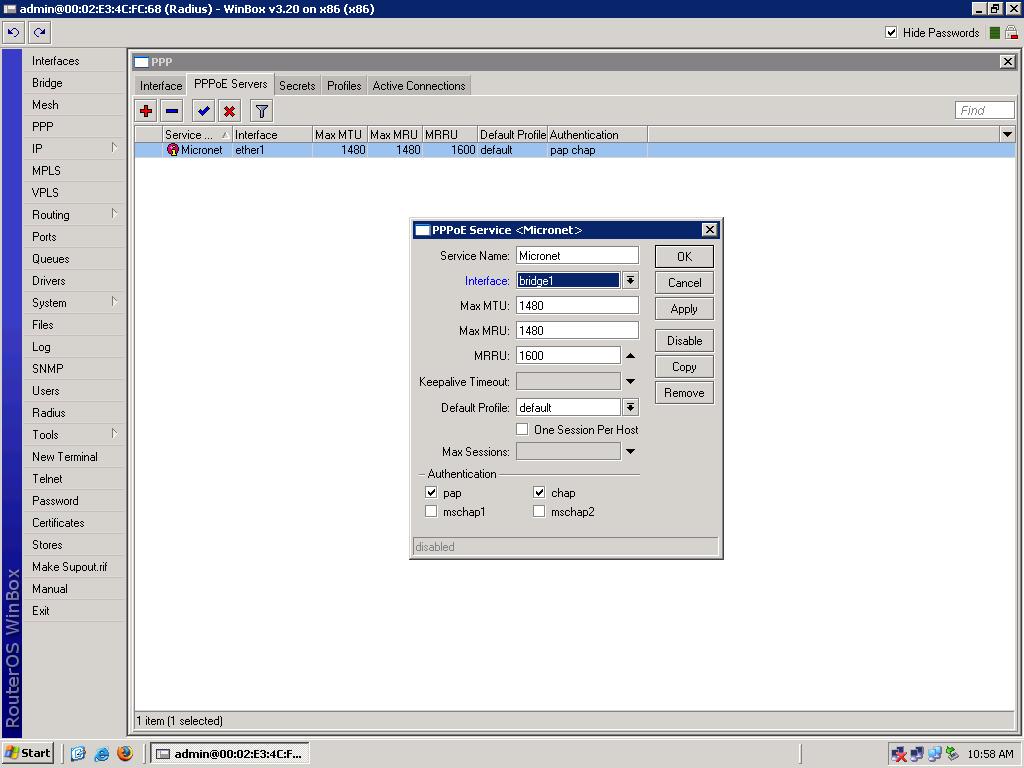Click the show desktop quick launch icon
This screenshot has width=1024, height=768.
point(78,753)
